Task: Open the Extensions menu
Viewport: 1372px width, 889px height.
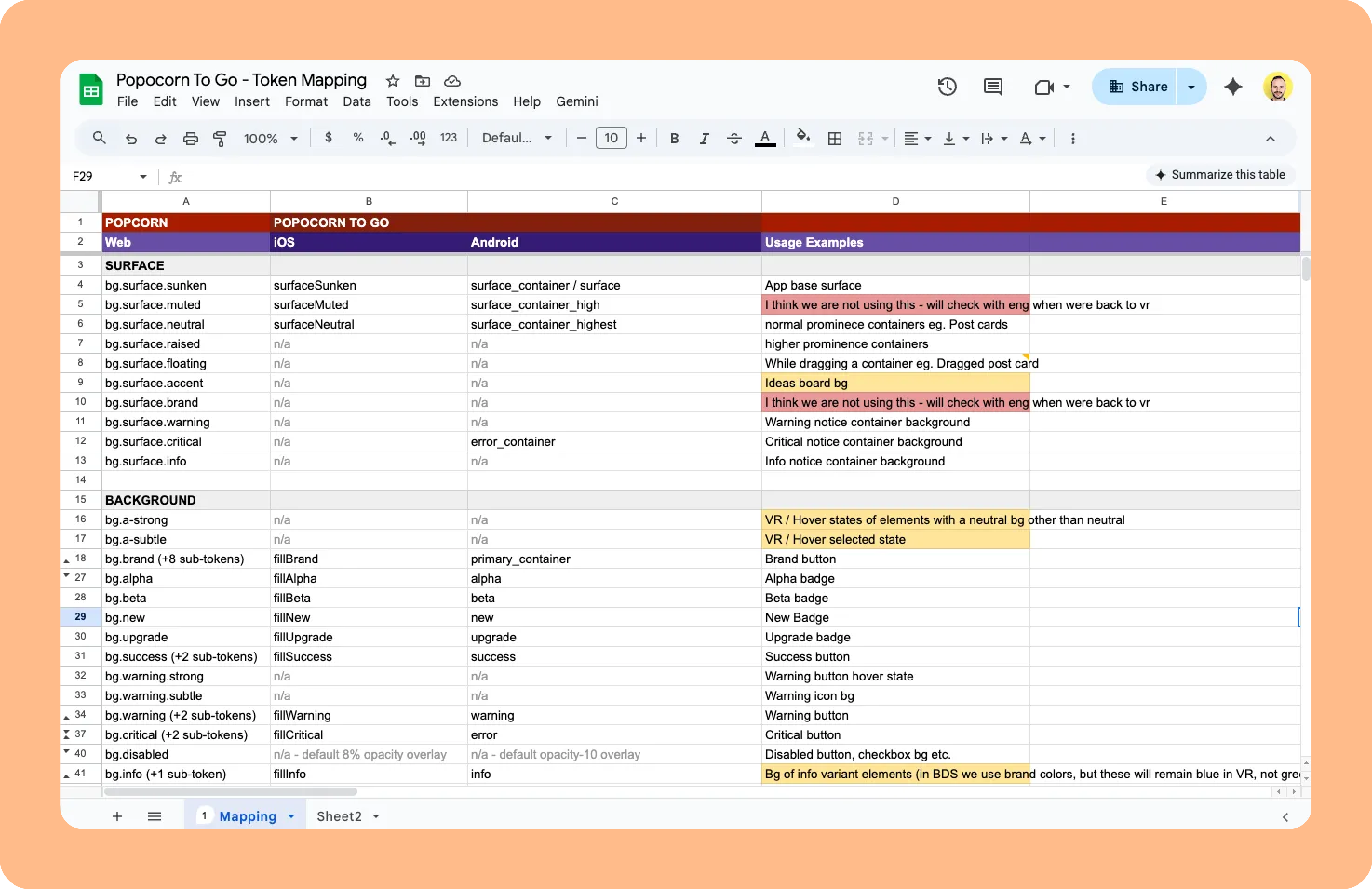Action: point(465,101)
